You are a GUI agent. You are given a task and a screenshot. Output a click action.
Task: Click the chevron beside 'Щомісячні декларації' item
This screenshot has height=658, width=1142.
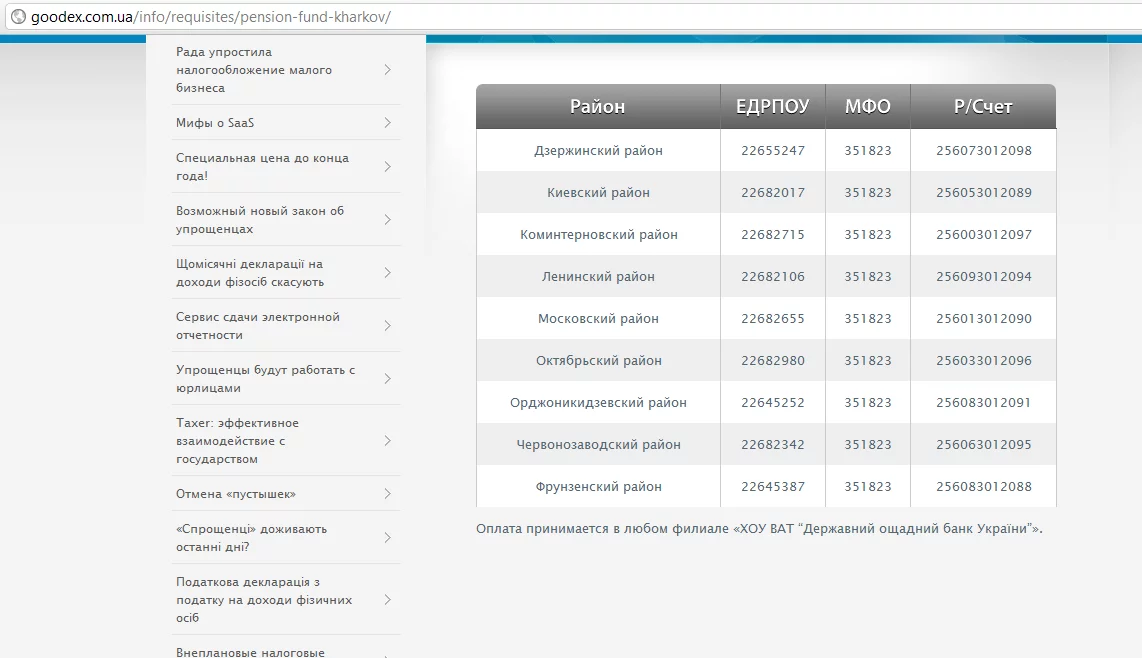click(387, 273)
